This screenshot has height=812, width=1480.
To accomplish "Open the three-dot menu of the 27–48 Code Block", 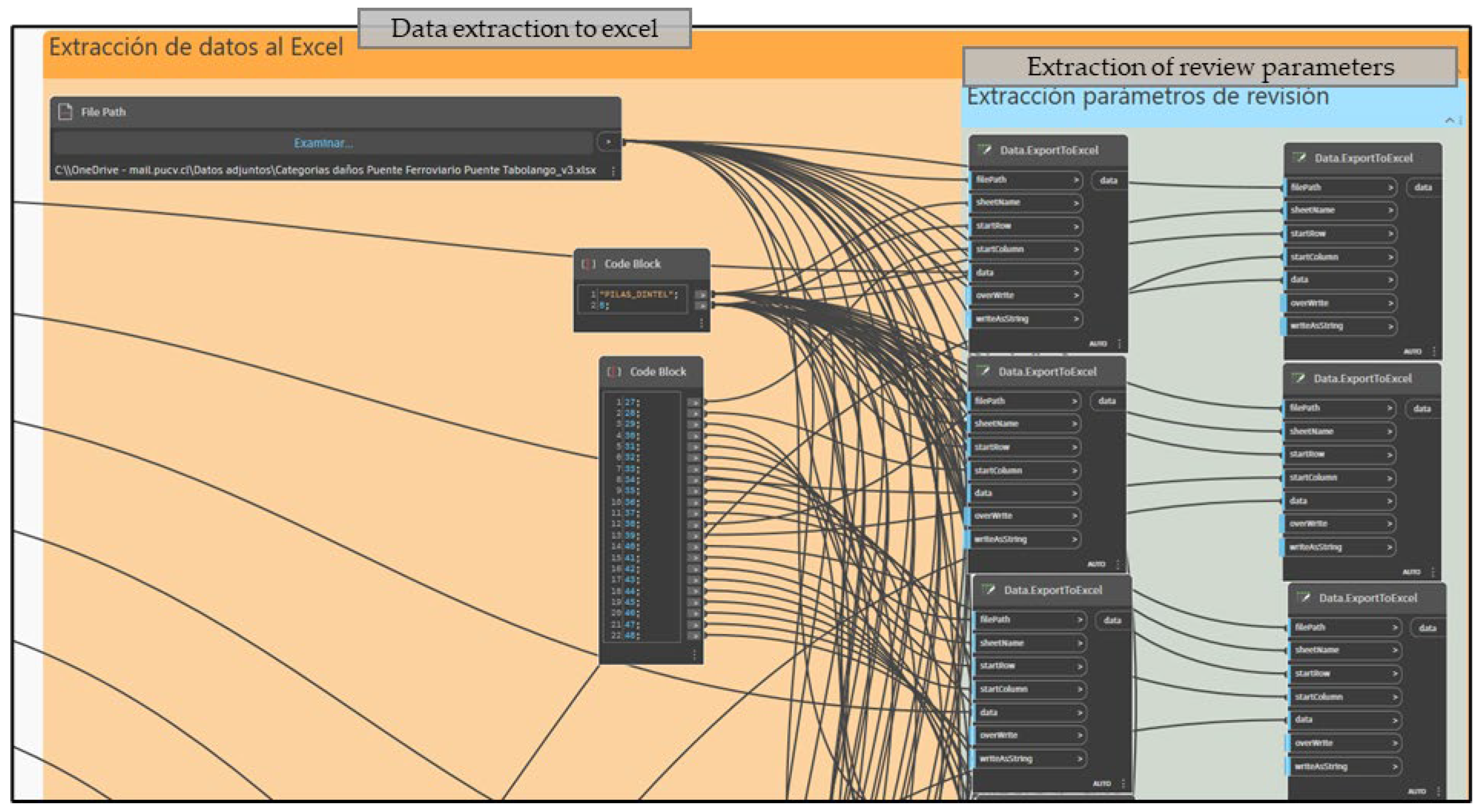I will click(694, 655).
